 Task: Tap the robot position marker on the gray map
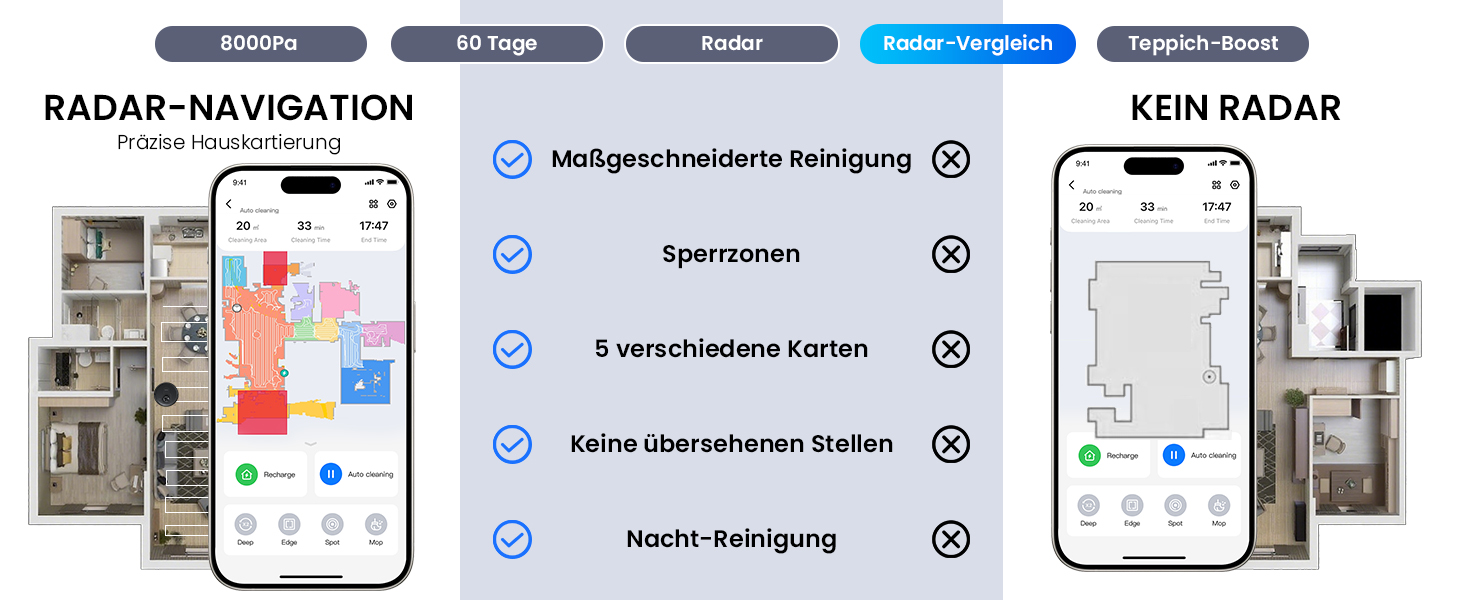pyautogui.click(x=1209, y=377)
